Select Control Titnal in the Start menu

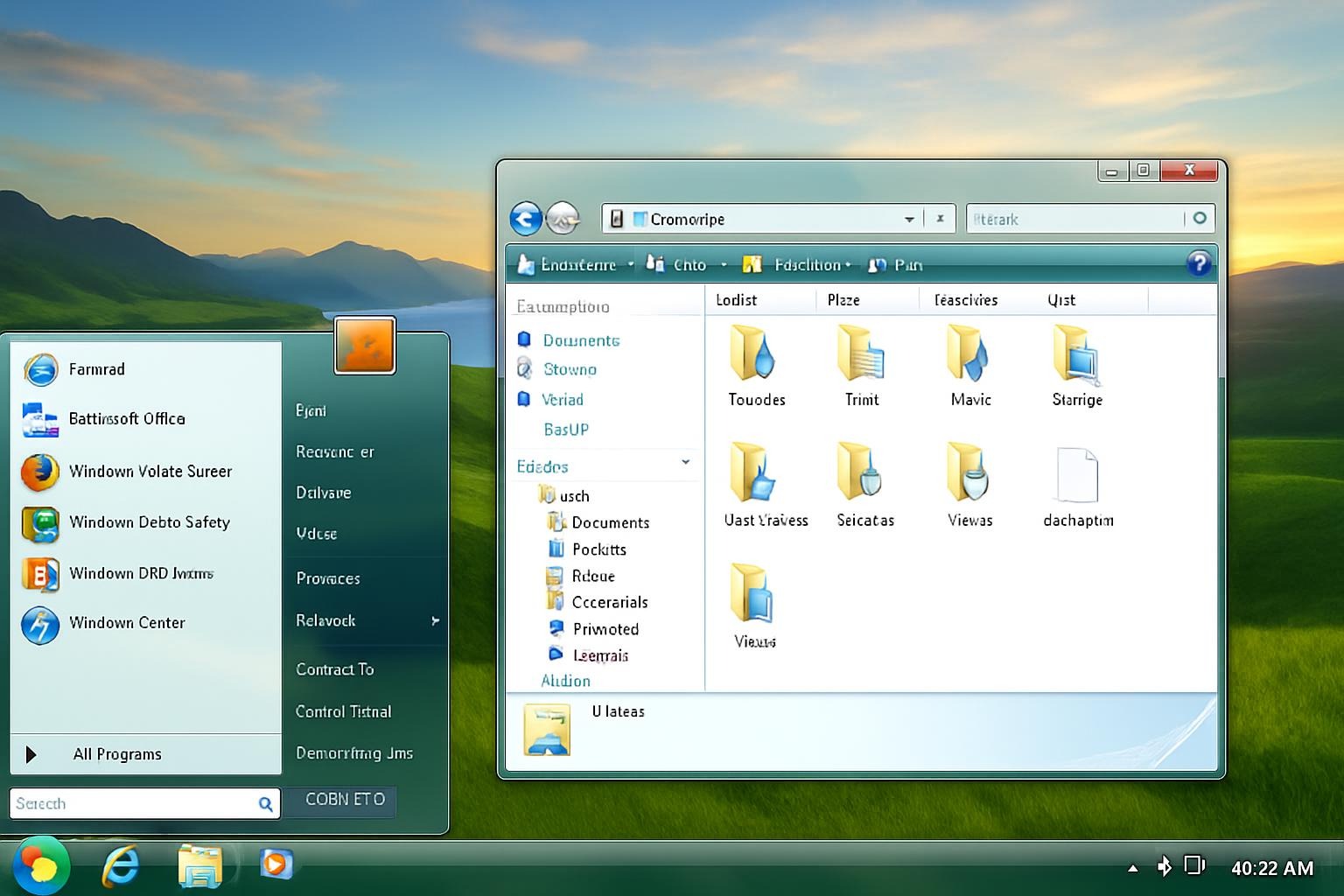click(x=344, y=711)
